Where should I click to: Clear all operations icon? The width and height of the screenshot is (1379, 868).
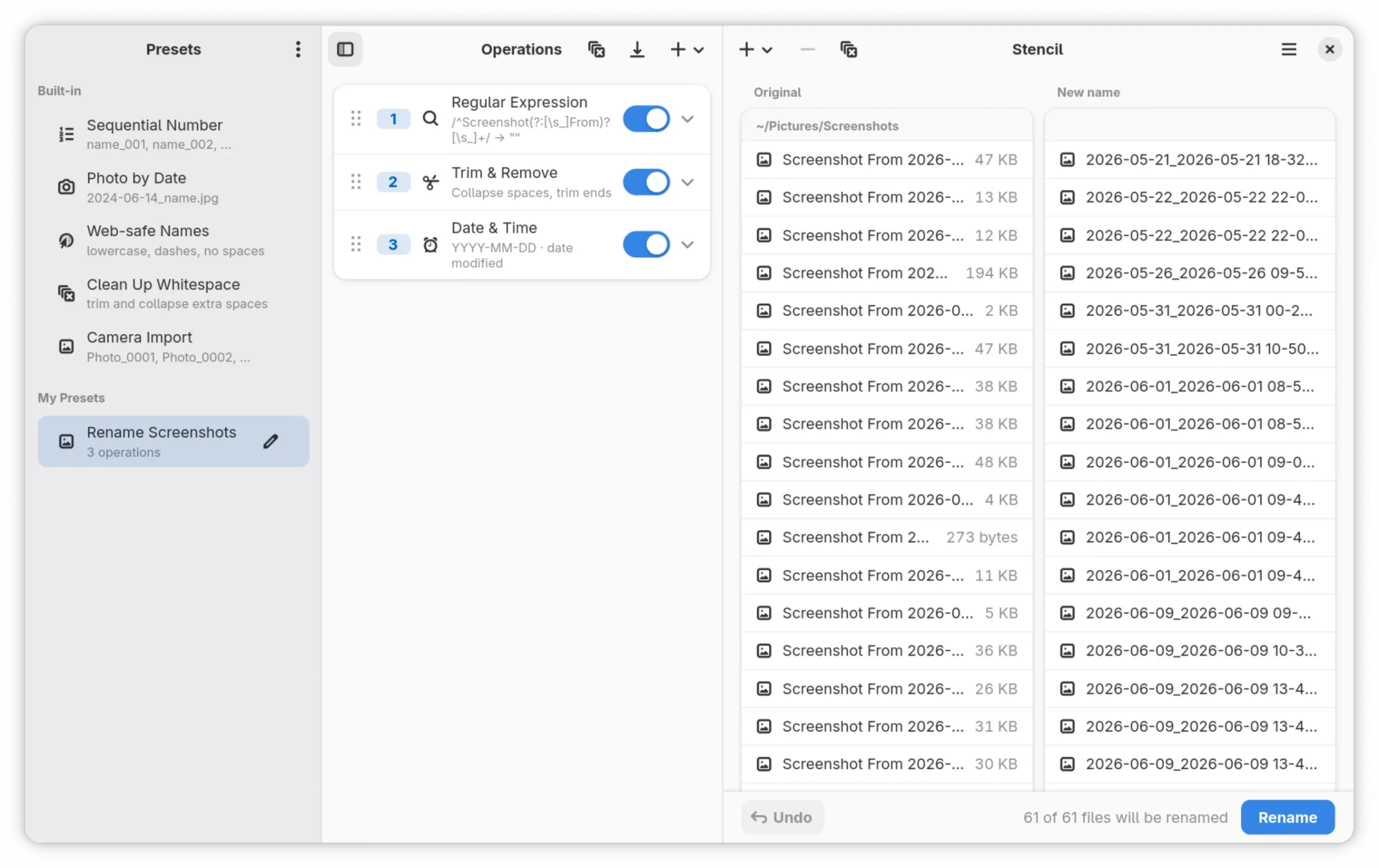coord(596,49)
